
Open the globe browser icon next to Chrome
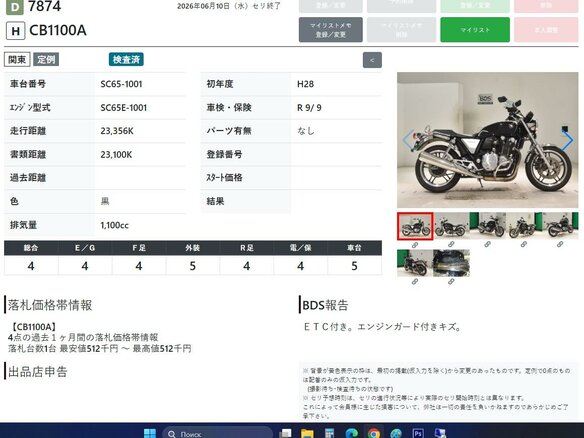coord(396,434)
